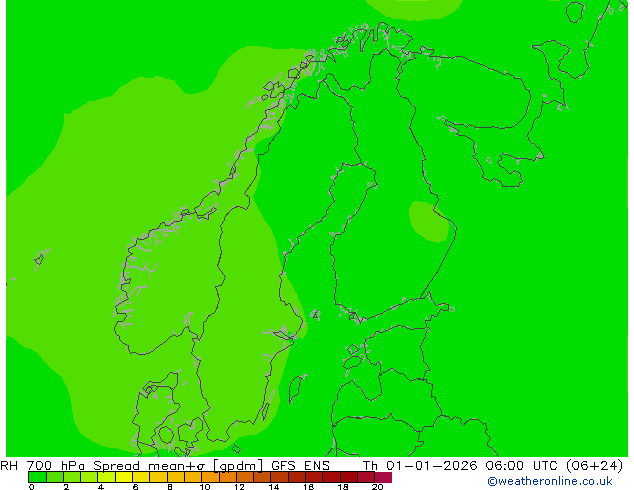Screen dimensions: 634x490
Task: Pick the legend swatch between 18 and 19
Action: (x=349, y=477)
